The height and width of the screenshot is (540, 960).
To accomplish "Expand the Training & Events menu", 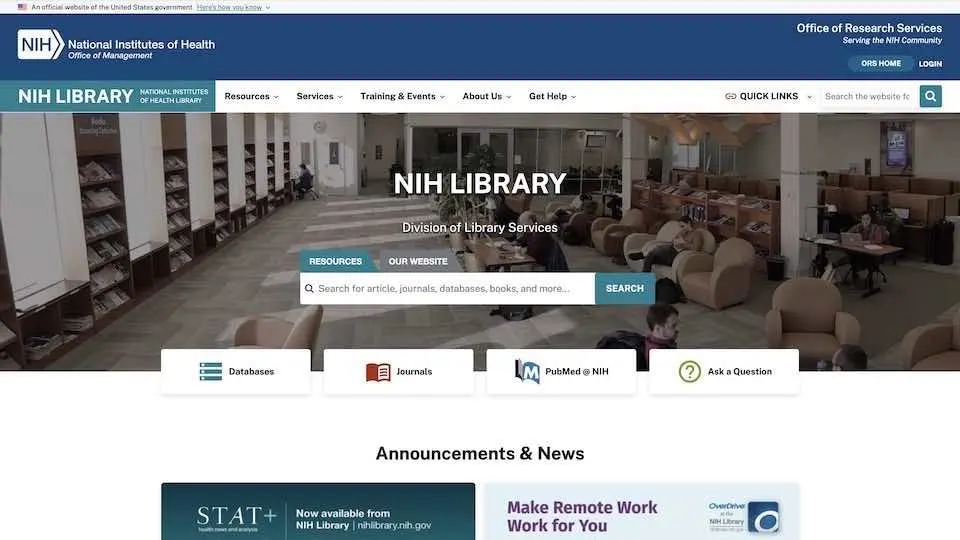I will 403,97.
